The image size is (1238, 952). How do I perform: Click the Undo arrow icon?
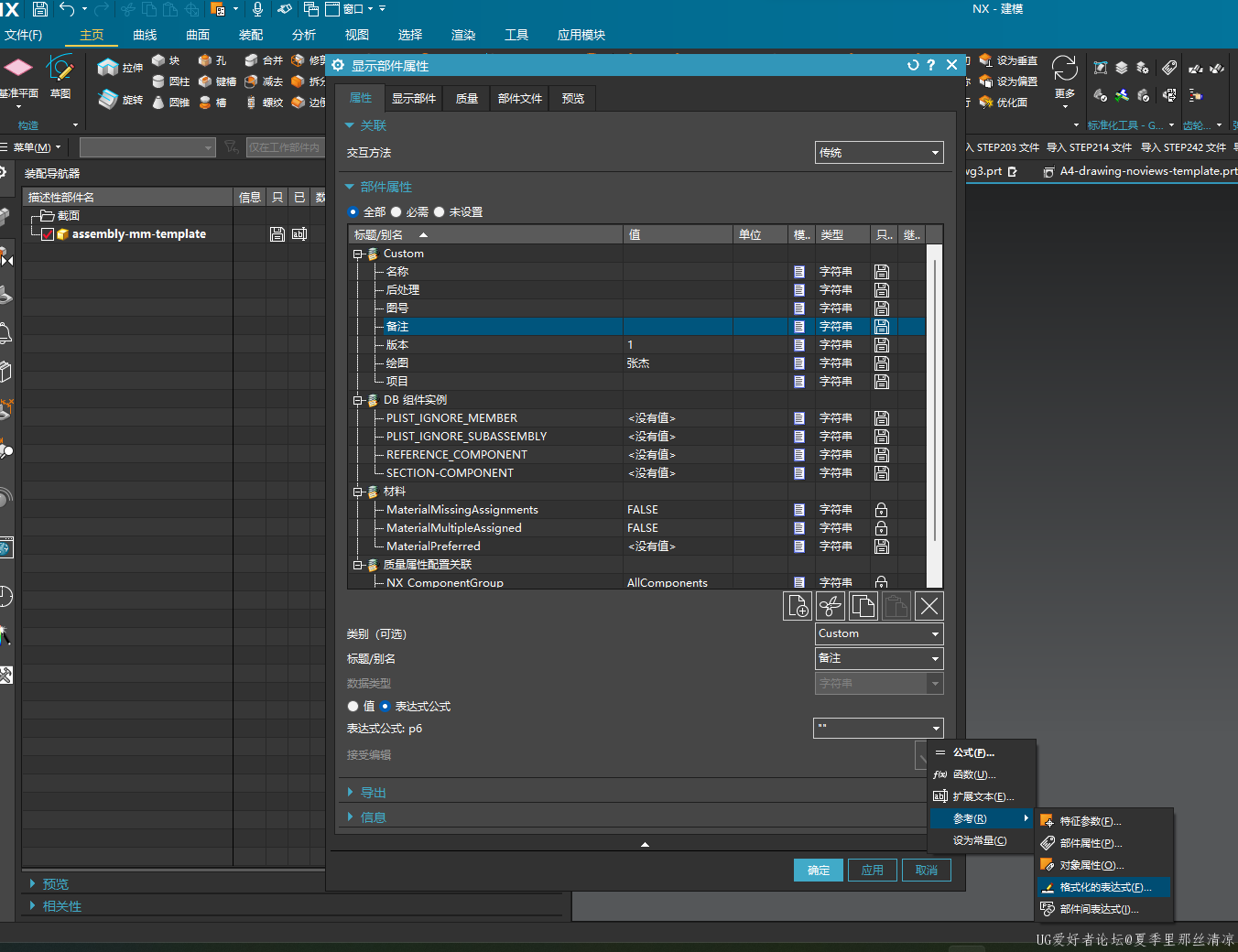pos(67,9)
